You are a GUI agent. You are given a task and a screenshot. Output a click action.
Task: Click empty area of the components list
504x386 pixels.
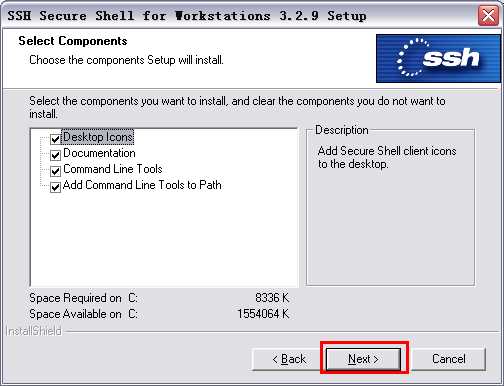[x=163, y=240]
